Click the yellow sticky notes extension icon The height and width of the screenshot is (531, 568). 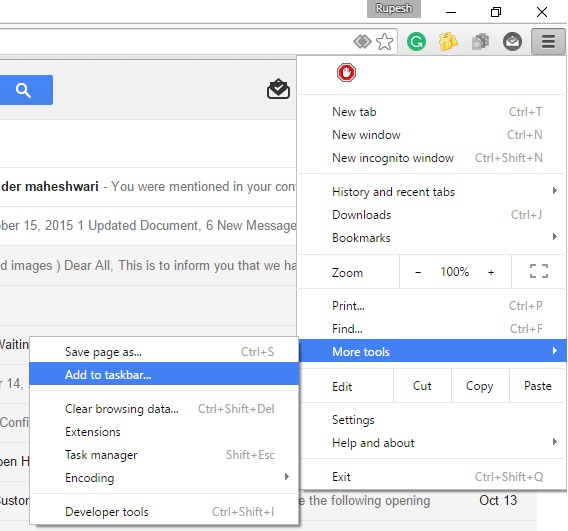(x=448, y=41)
